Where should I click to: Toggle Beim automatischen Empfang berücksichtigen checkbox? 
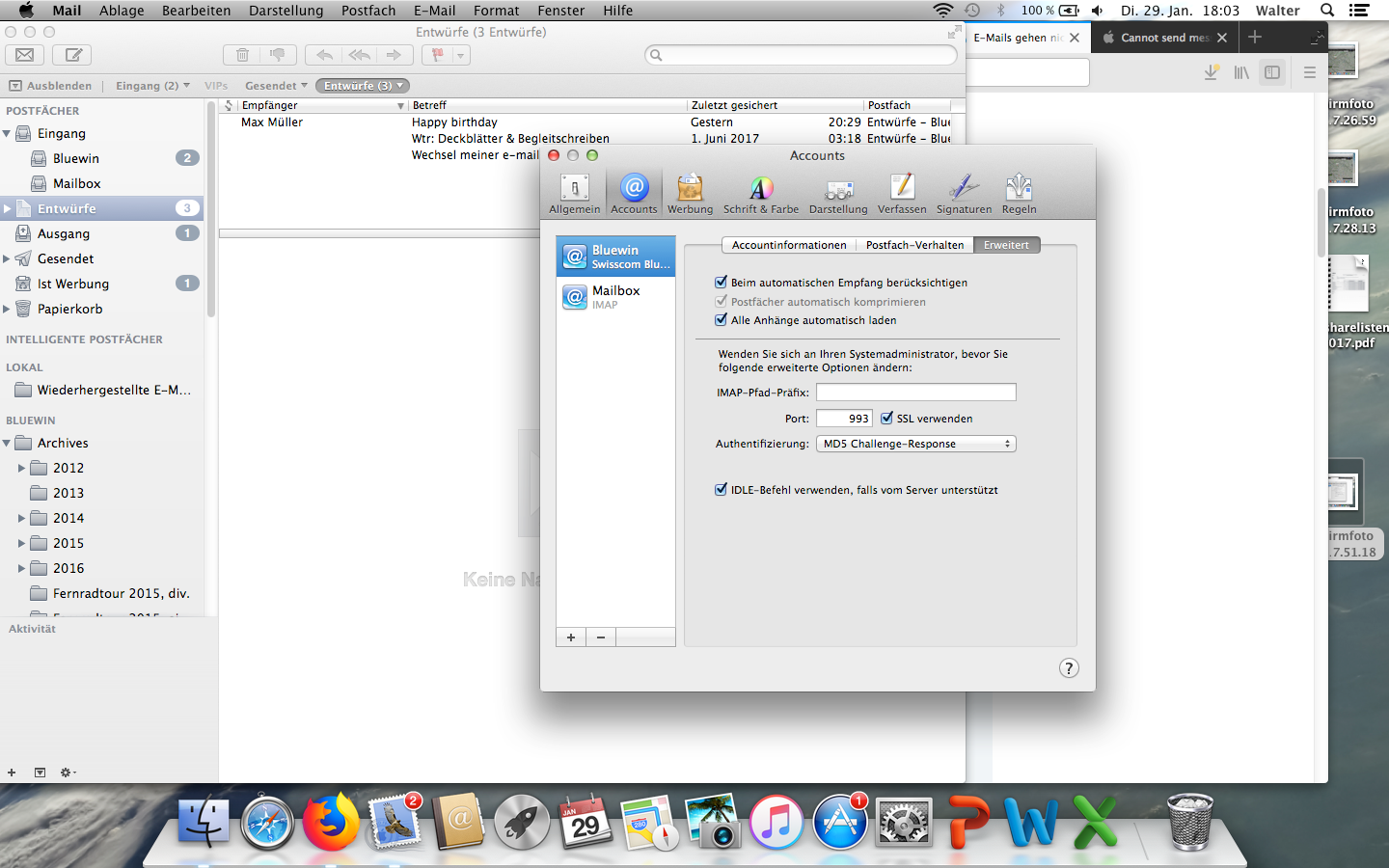pyautogui.click(x=721, y=282)
